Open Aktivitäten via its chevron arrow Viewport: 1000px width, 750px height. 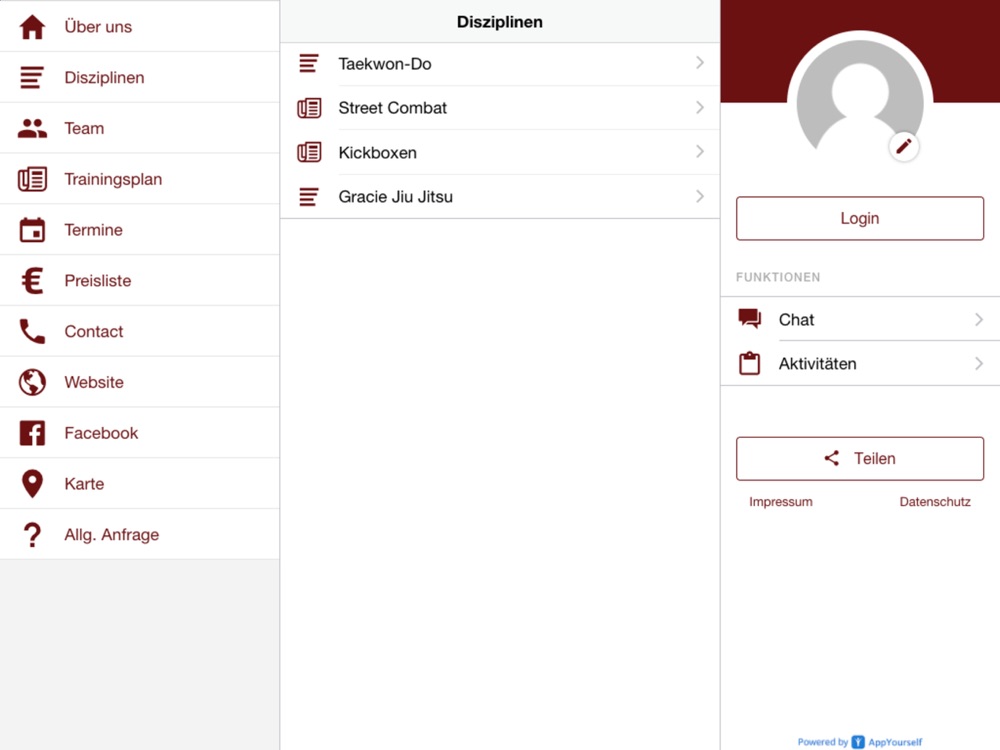tap(979, 364)
